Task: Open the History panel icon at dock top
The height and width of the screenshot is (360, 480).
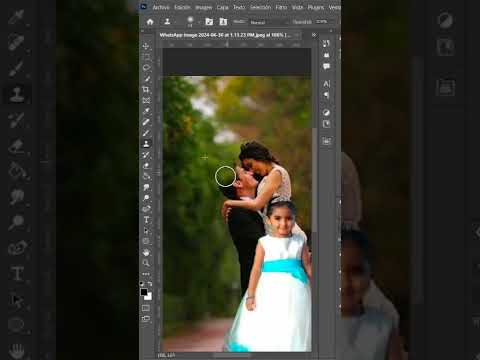Action: point(326,43)
